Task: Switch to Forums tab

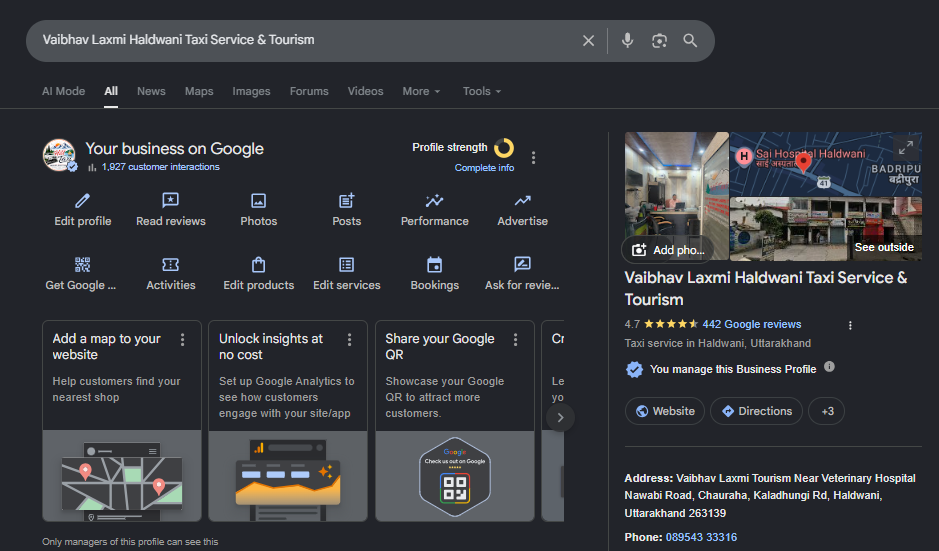Action: [309, 91]
